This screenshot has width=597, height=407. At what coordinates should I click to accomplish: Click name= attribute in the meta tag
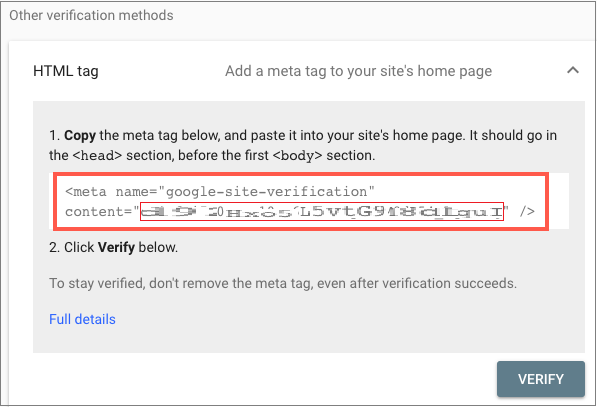pyautogui.click(x=136, y=192)
